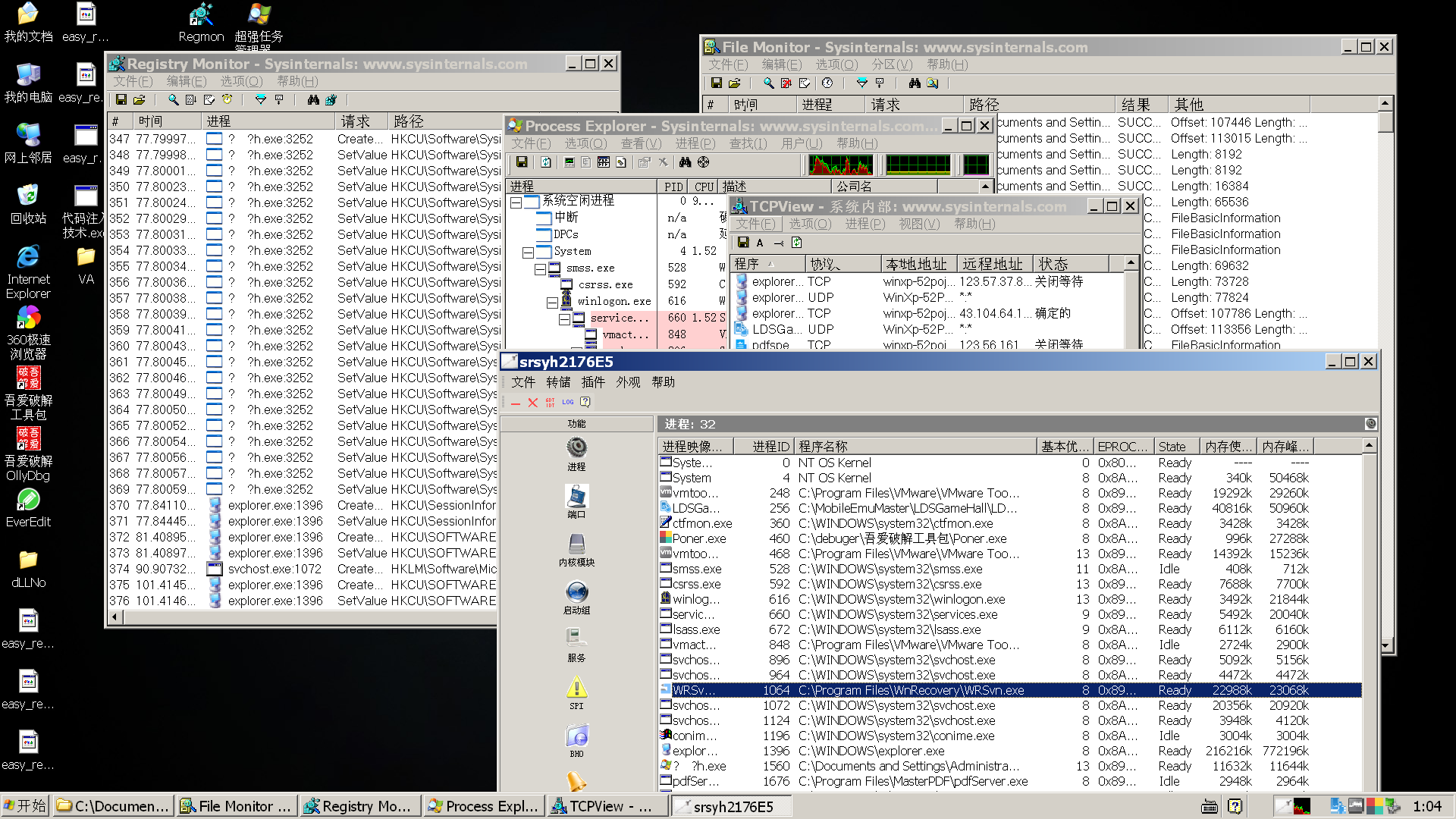
Task: Toggle clock icon in File Monitor toolbar
Action: pyautogui.click(x=827, y=83)
